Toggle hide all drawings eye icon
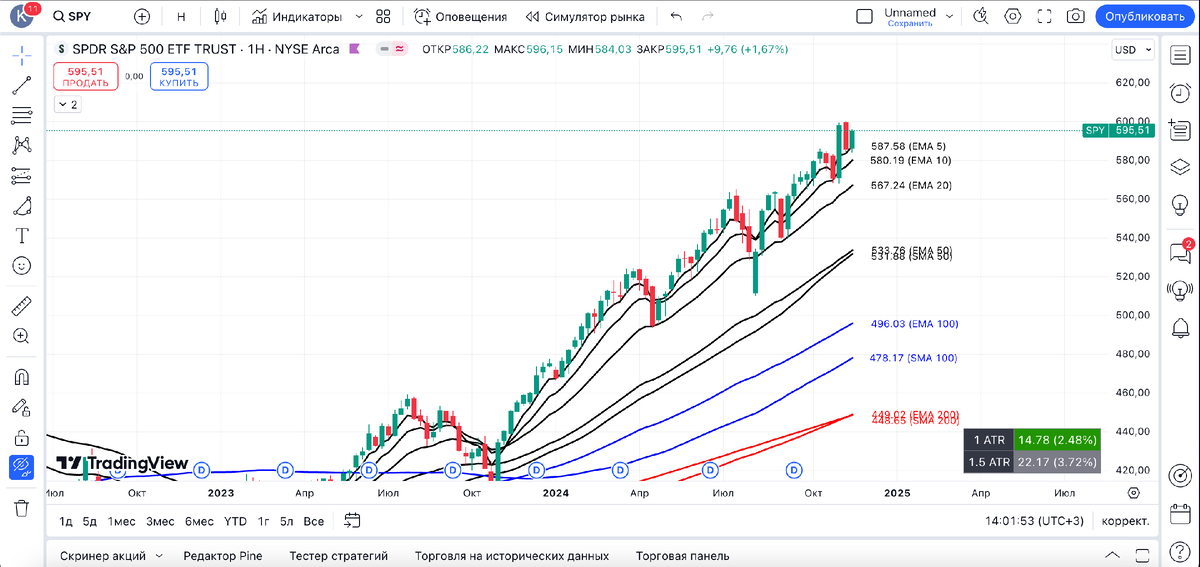 pos(21,467)
